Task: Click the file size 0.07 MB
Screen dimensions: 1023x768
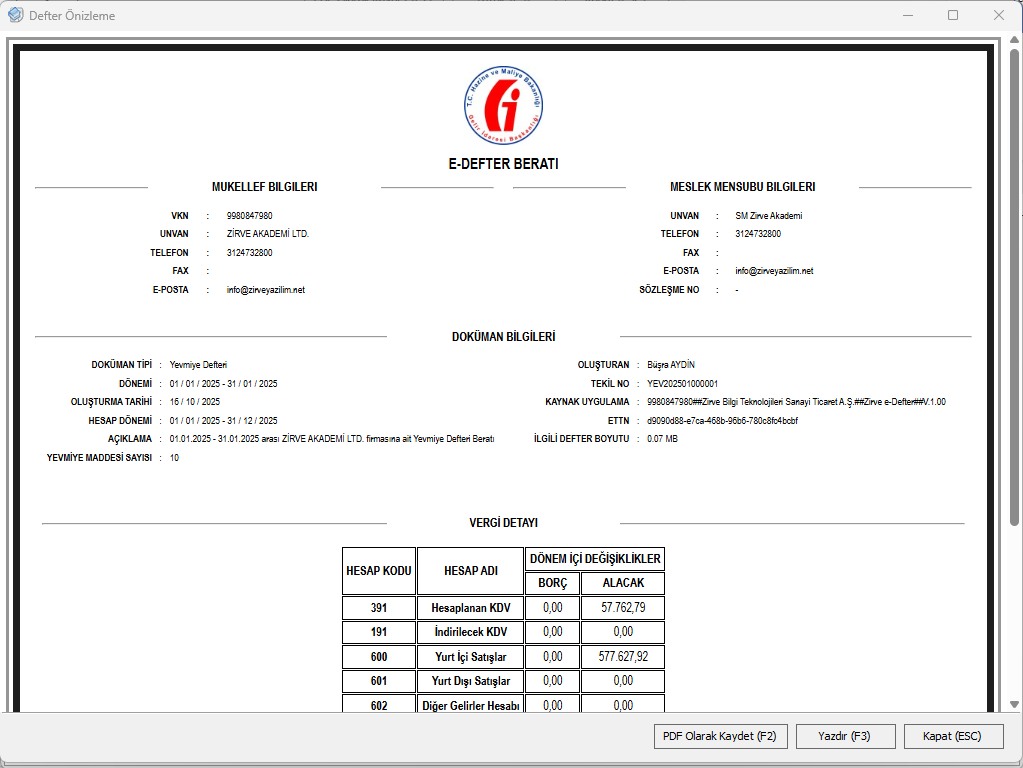Action: click(662, 438)
